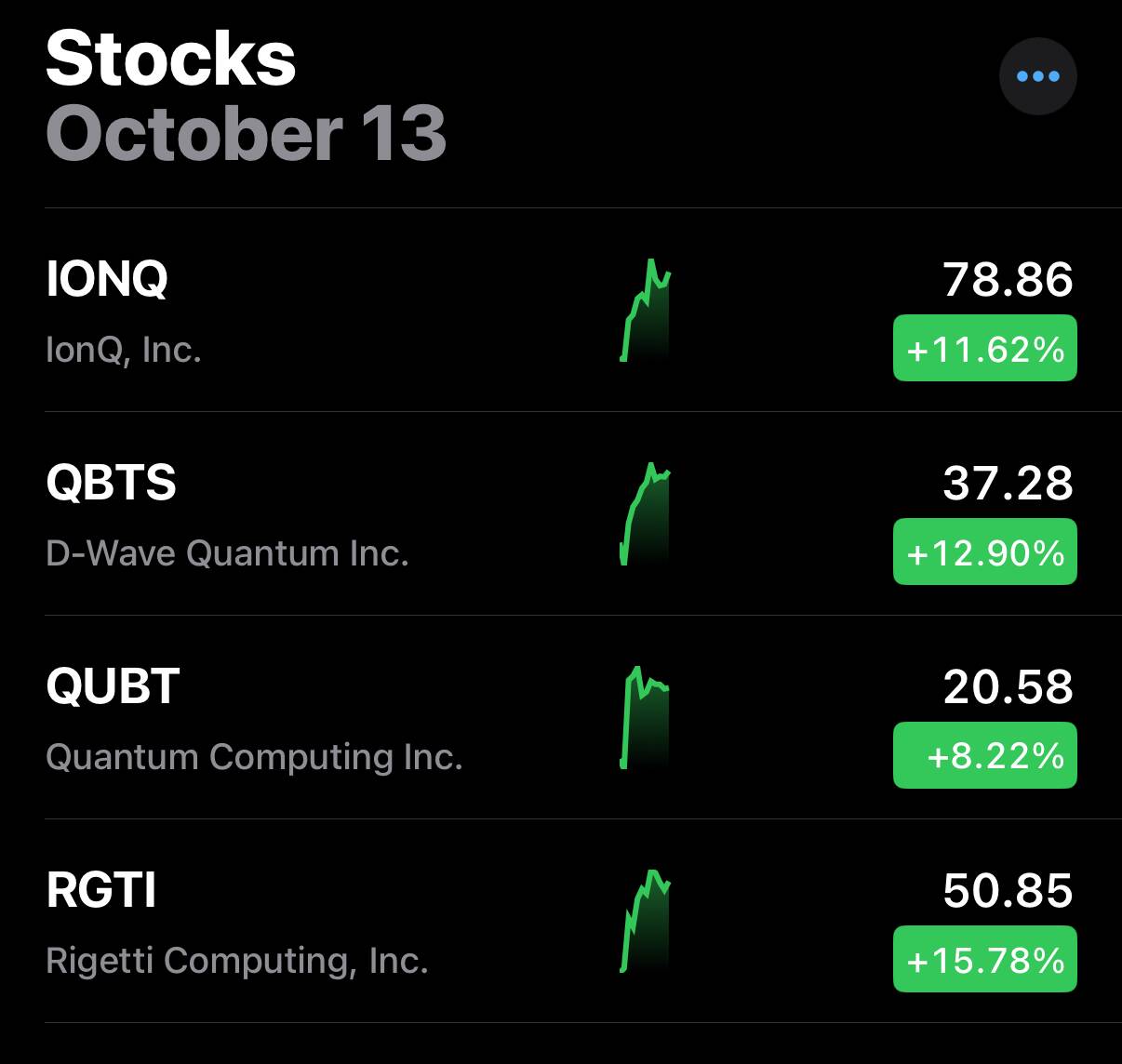Tap the QBTS sparkline chart
The width and height of the screenshot is (1122, 1064).
pyautogui.click(x=646, y=513)
